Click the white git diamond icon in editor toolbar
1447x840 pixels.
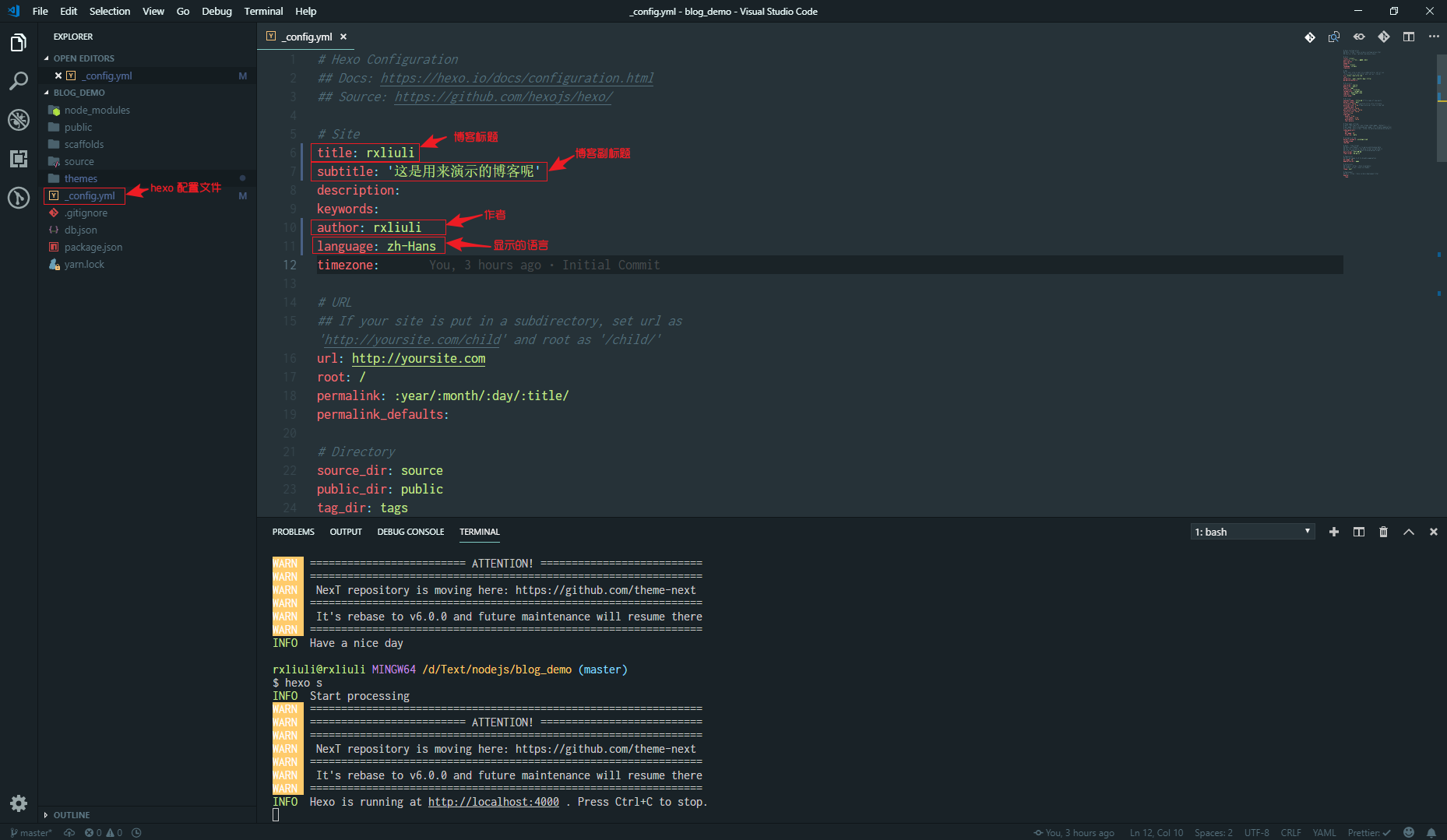click(1310, 37)
